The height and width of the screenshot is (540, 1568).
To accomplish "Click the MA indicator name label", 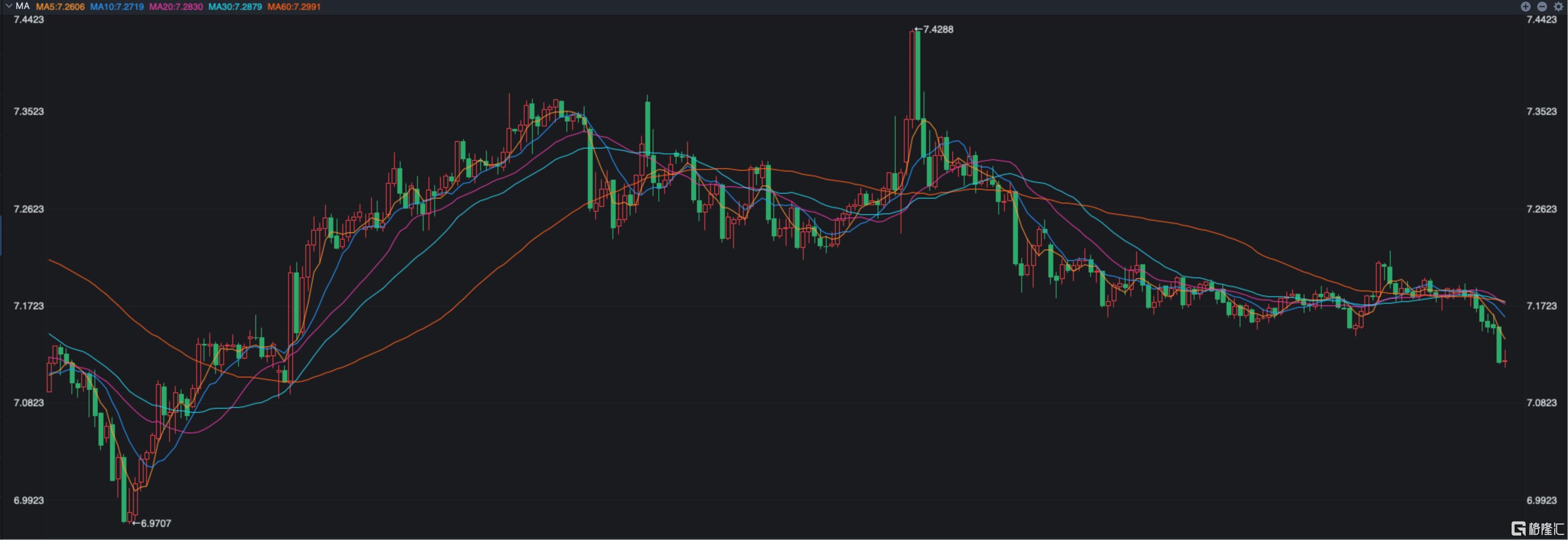I will pyautogui.click(x=23, y=7).
